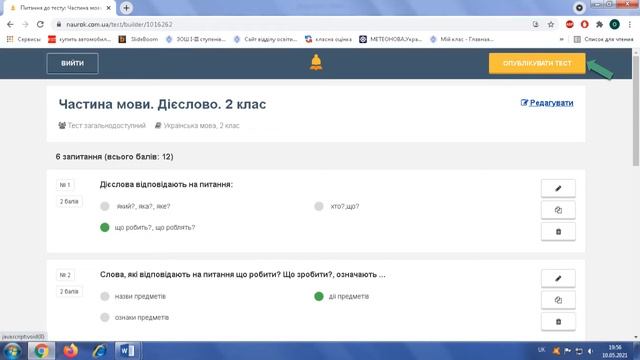Viewport: 640px width, 360px height.
Task: Click the '№ 1' question number badge
Action: click(x=65, y=185)
